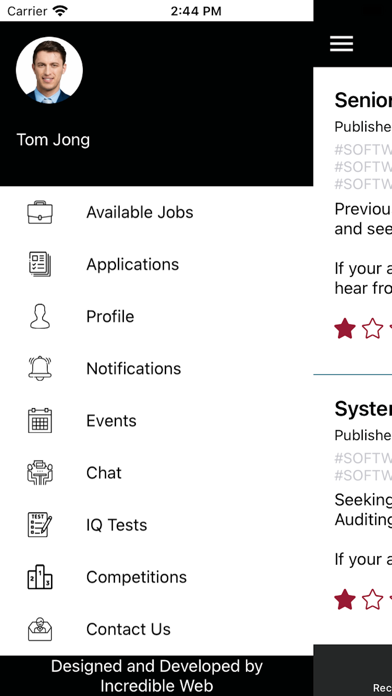Click the Wi-Fi status bar icon
Image resolution: width=392 pixels, height=696 pixels.
pos(60,11)
